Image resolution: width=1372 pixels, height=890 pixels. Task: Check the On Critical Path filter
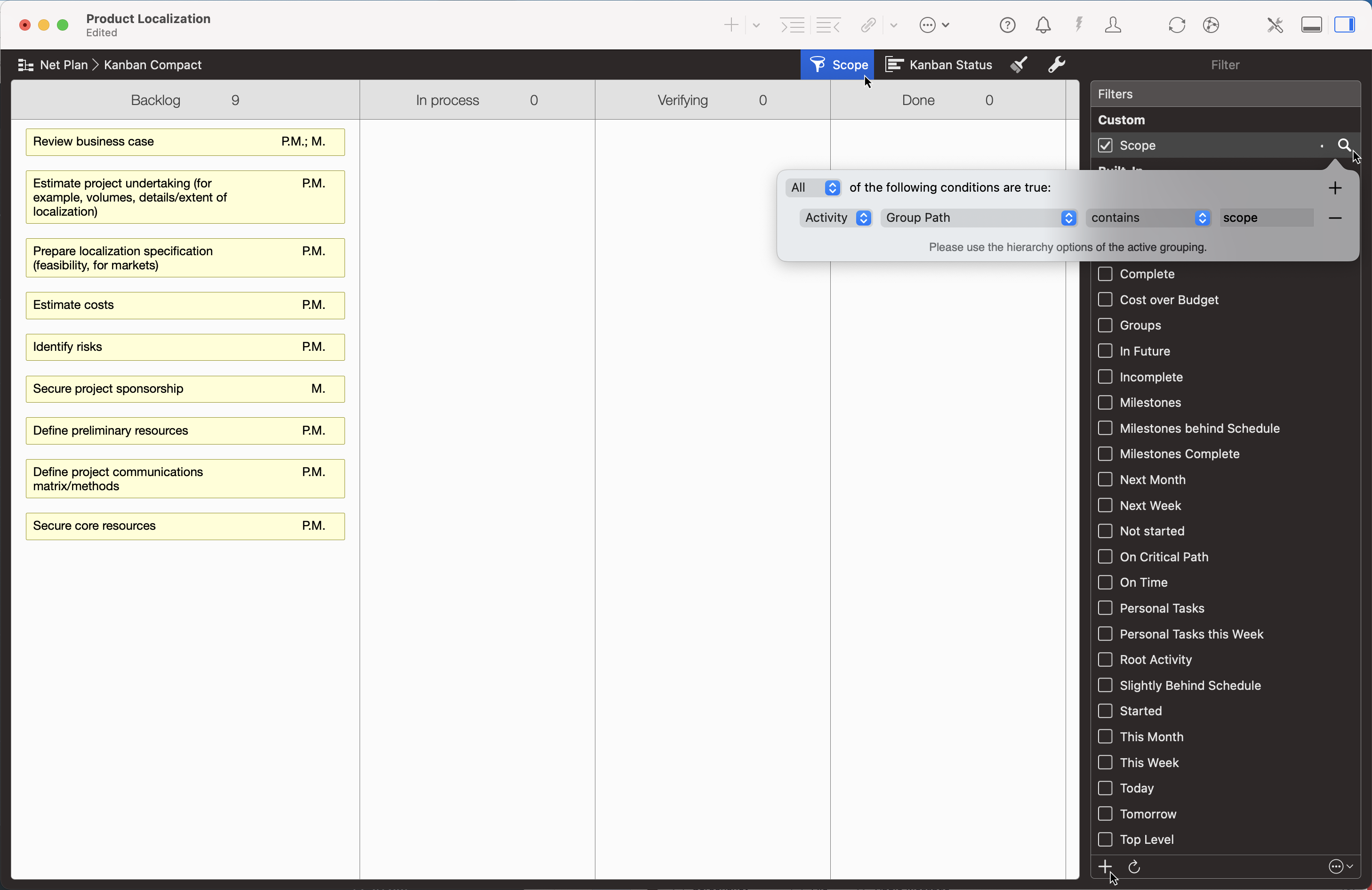point(1106,556)
